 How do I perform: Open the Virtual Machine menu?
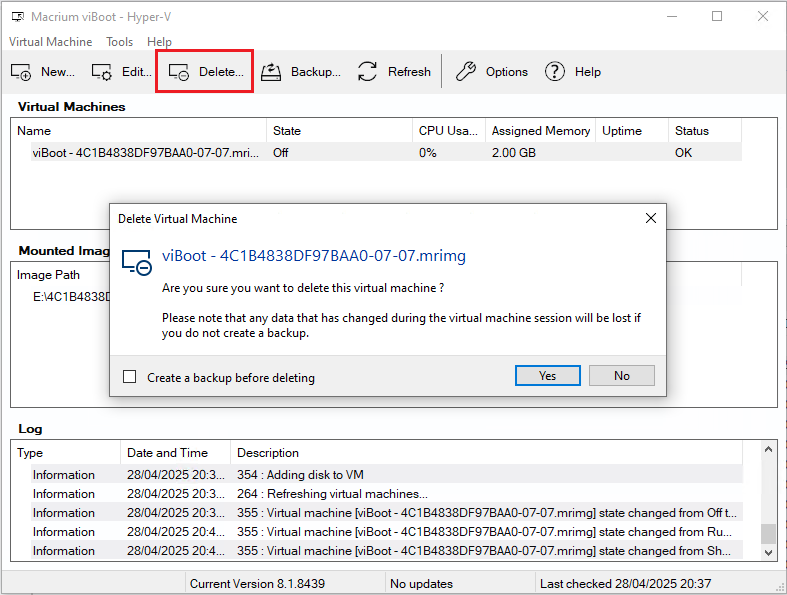coord(50,42)
